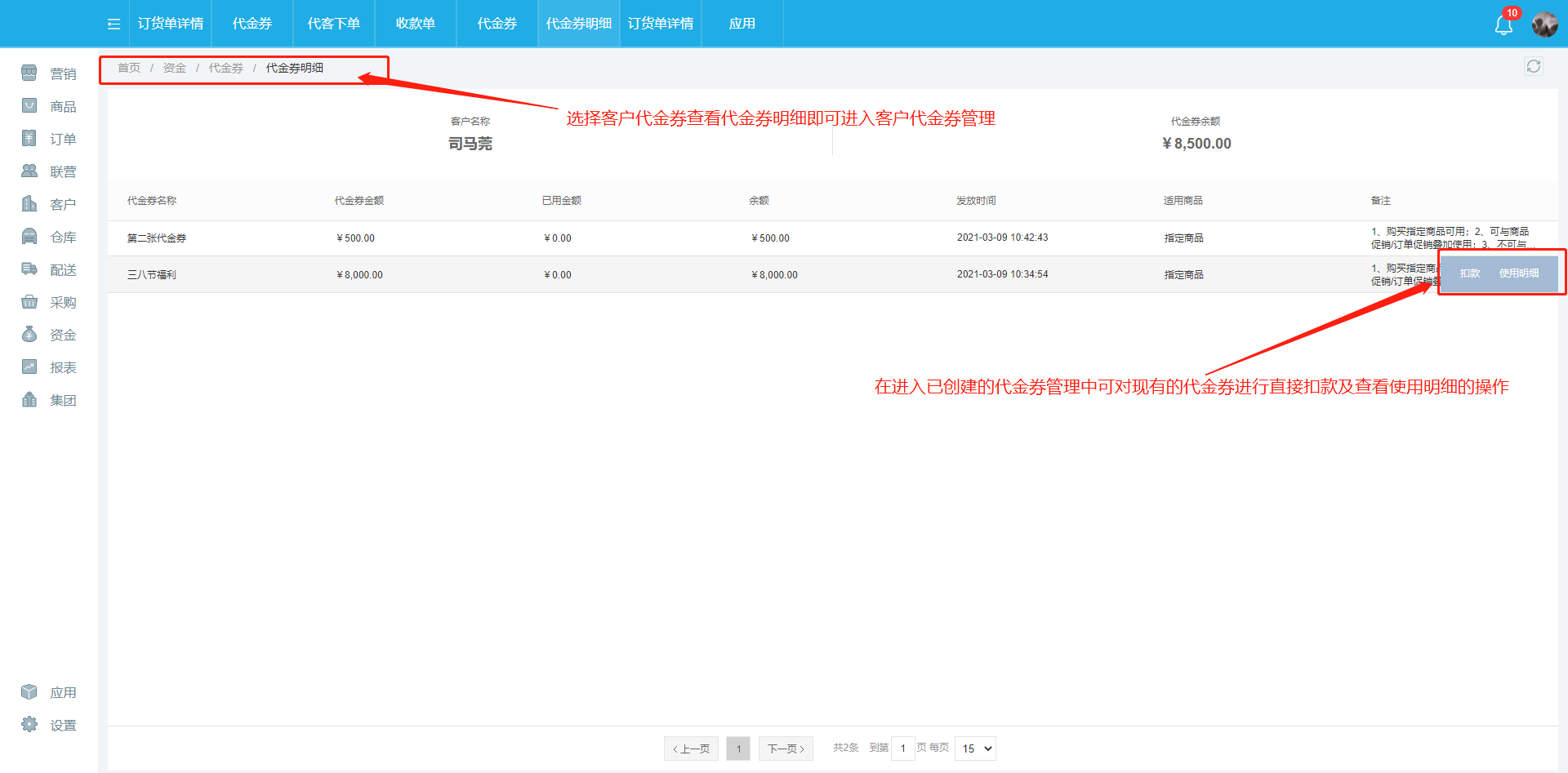This screenshot has width=1568, height=773.
Task: Open the 资金 funds sidebar section
Action: click(49, 335)
